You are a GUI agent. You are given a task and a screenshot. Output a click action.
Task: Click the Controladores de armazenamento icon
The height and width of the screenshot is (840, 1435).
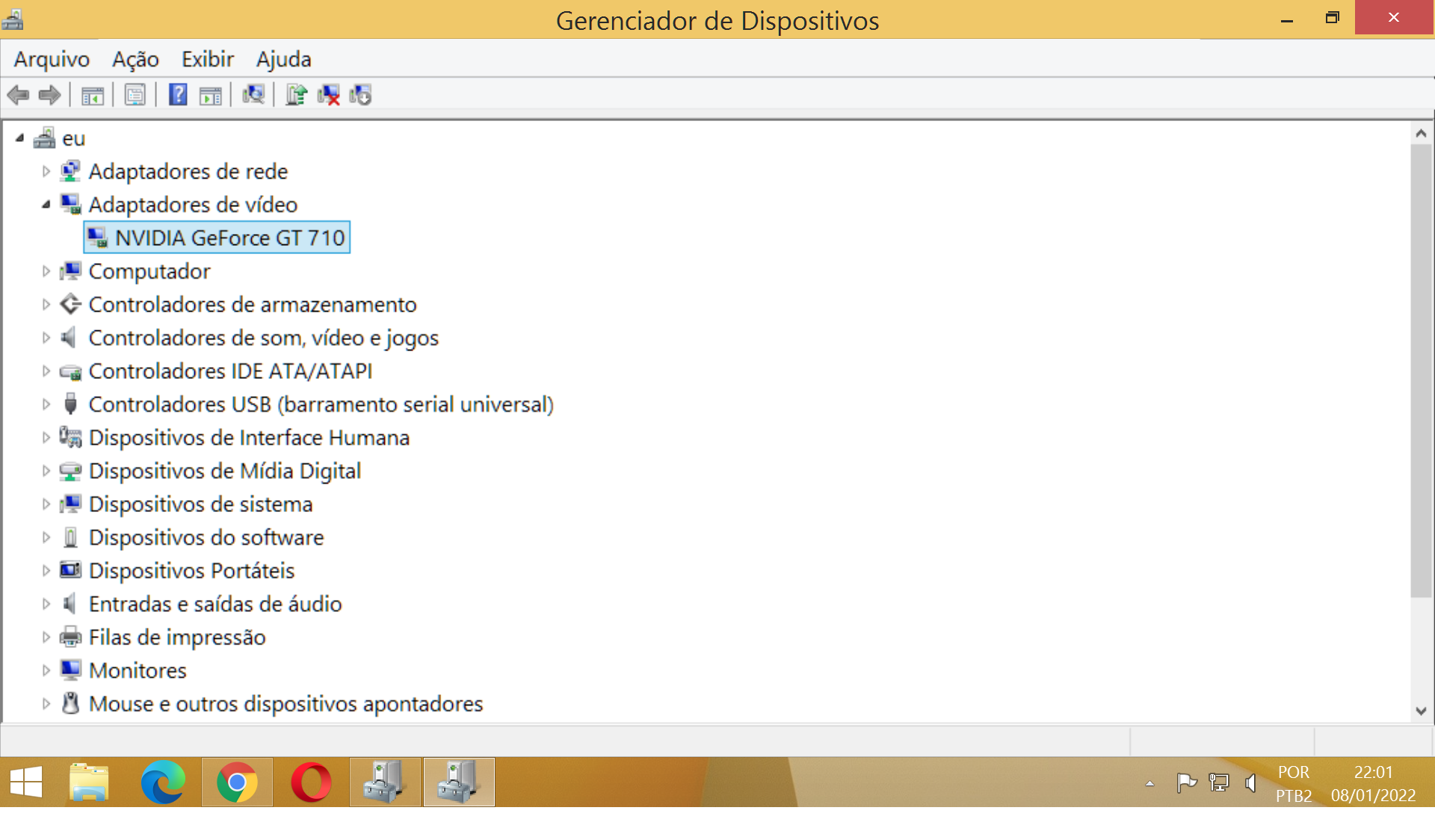[70, 304]
